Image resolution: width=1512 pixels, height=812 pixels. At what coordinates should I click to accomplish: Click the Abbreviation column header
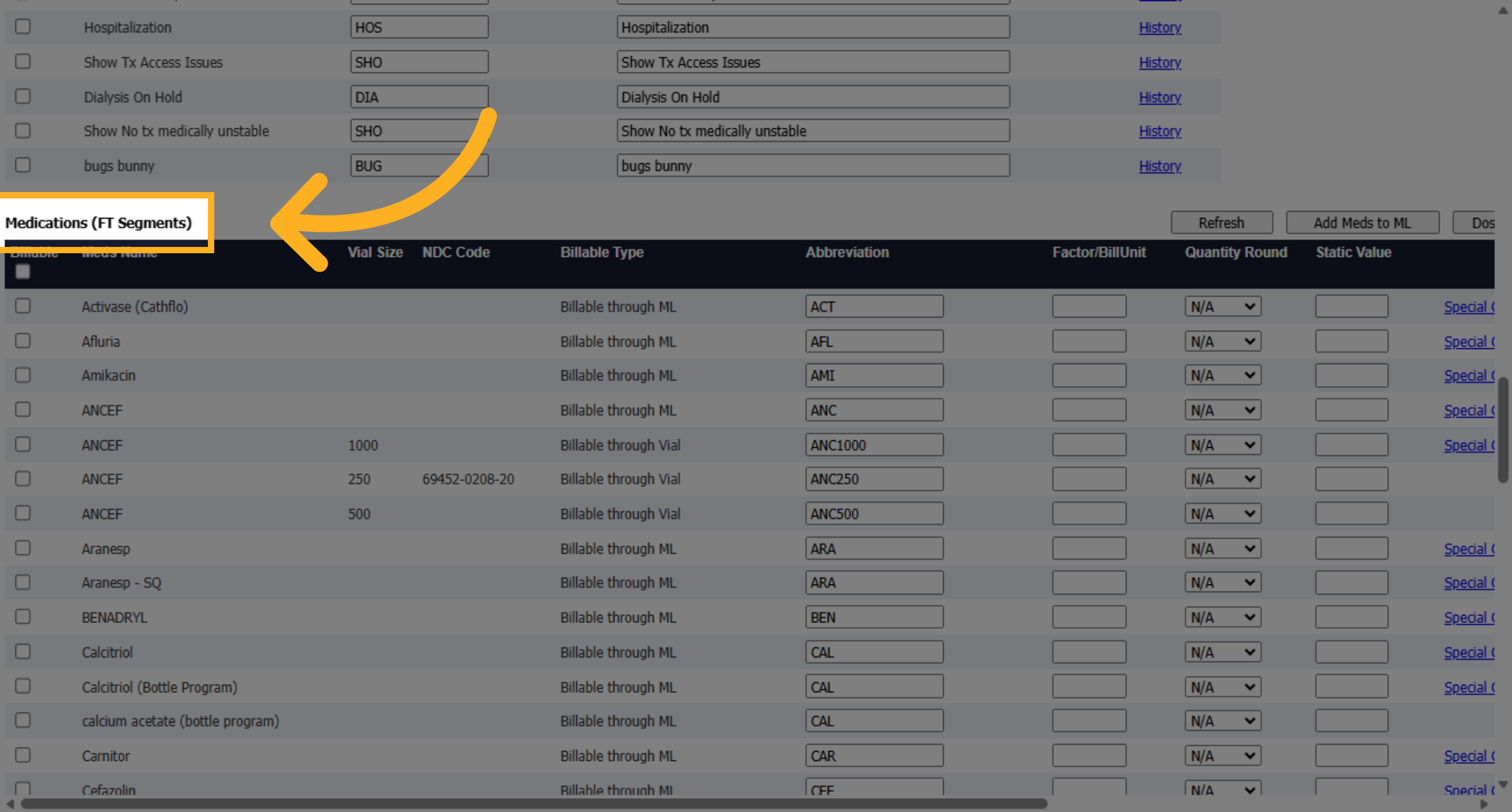tap(847, 252)
